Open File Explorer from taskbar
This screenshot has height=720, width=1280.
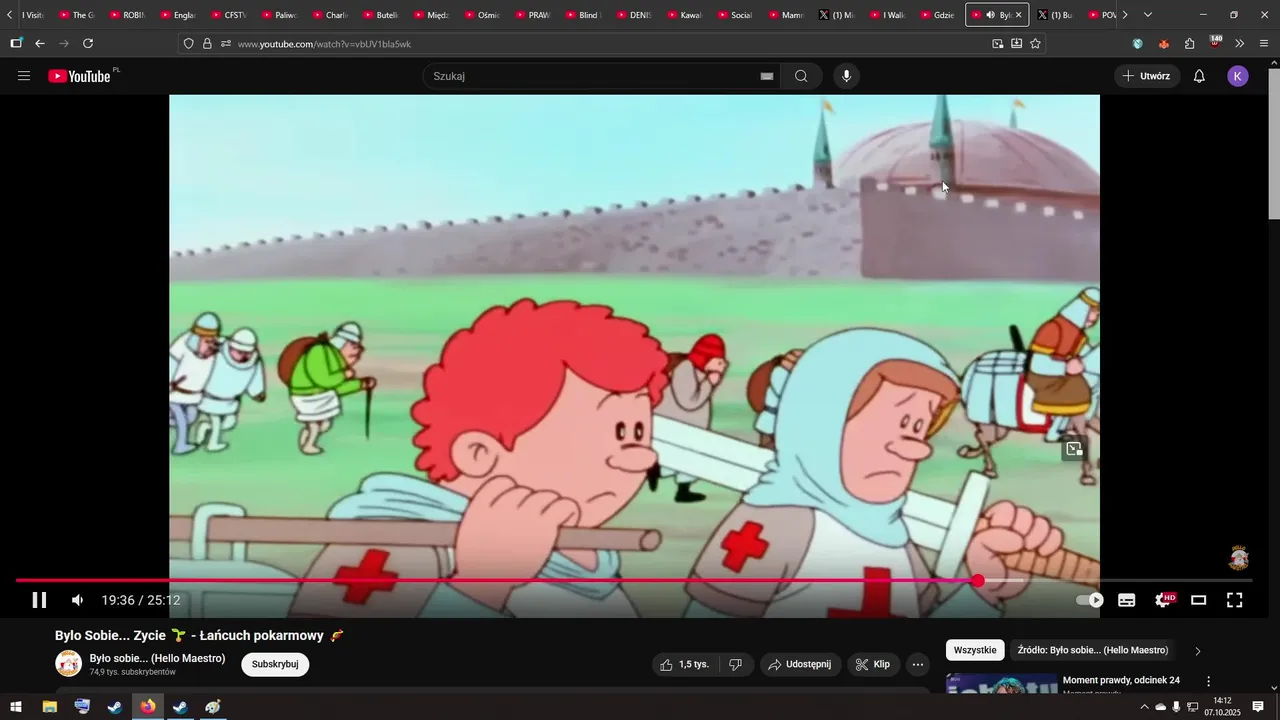49,707
